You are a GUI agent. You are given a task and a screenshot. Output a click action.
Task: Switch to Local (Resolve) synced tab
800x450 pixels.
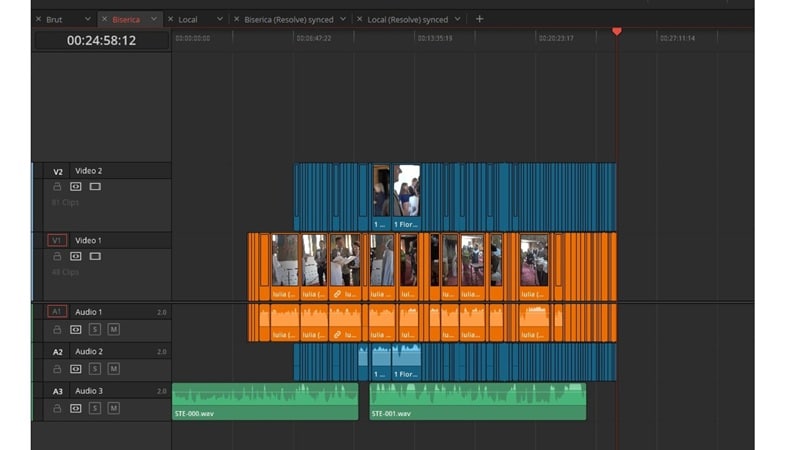click(x=408, y=19)
